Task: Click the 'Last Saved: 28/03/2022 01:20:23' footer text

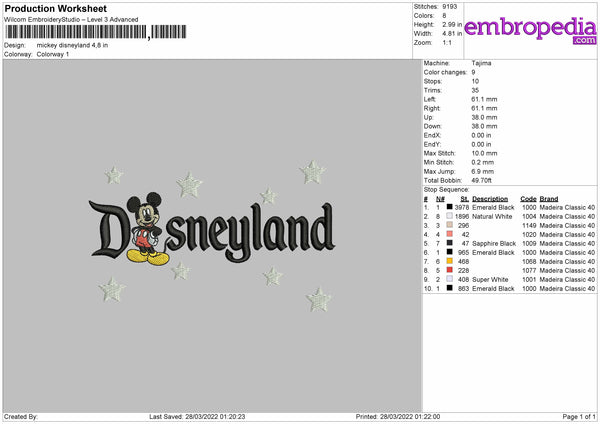Action: point(197,417)
